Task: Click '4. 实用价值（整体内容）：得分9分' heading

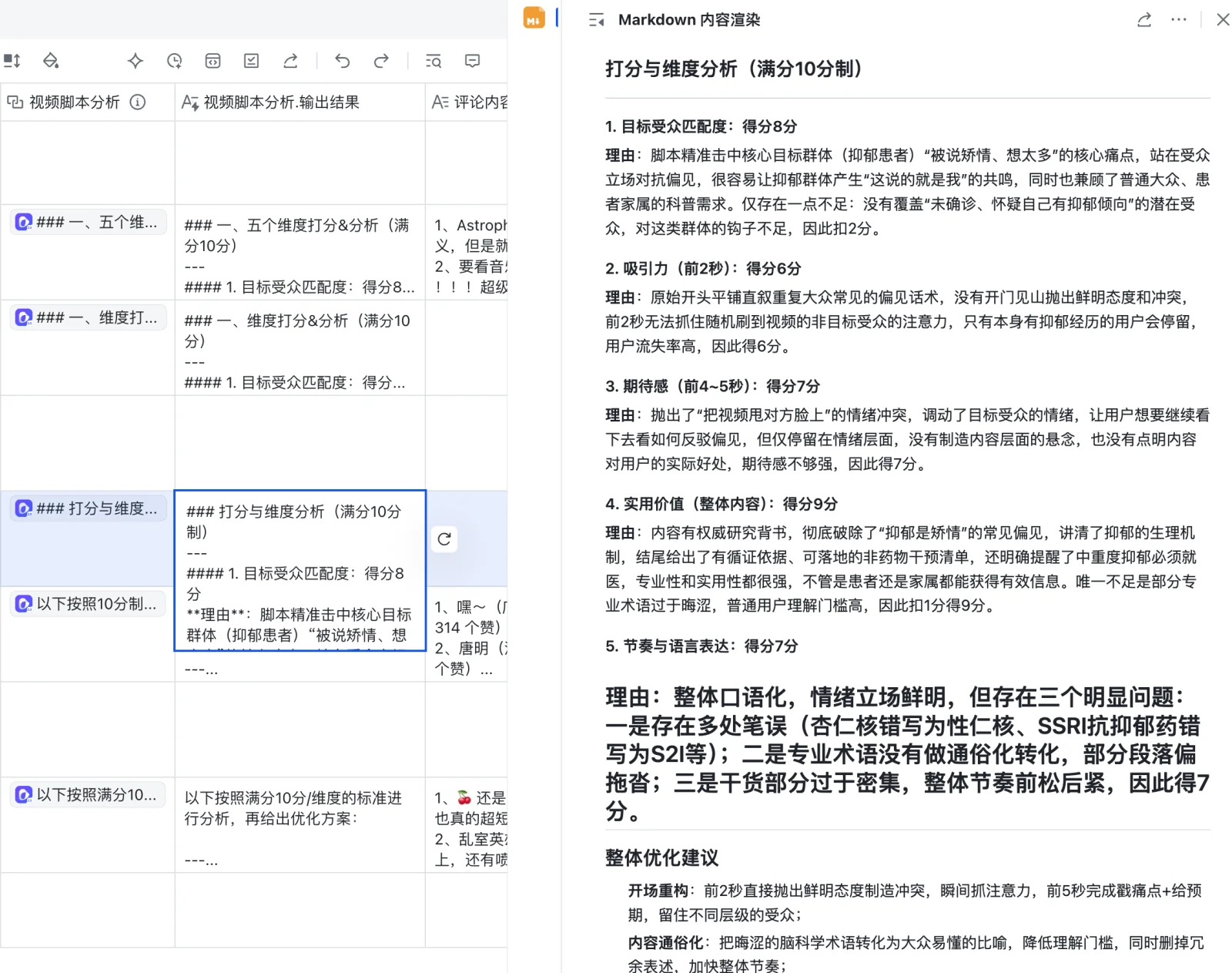Action: pos(721,504)
